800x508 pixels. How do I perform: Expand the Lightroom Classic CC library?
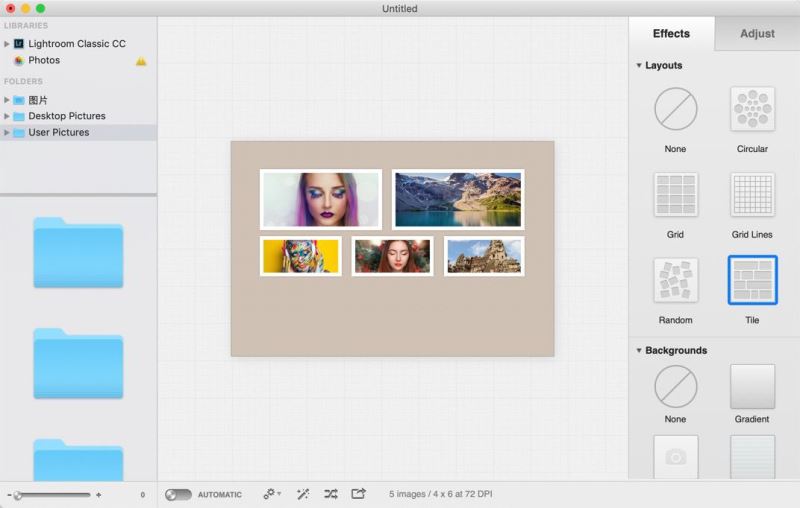coord(7,44)
